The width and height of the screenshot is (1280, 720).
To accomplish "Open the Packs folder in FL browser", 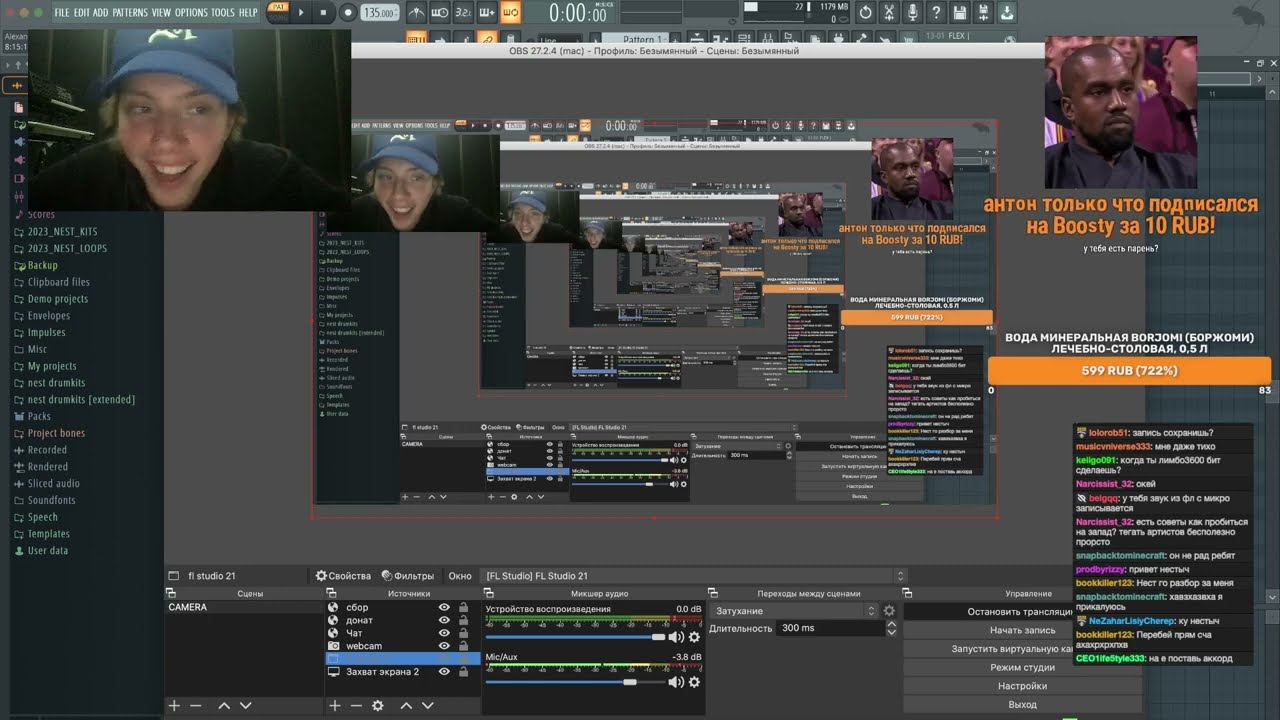I will (x=39, y=416).
